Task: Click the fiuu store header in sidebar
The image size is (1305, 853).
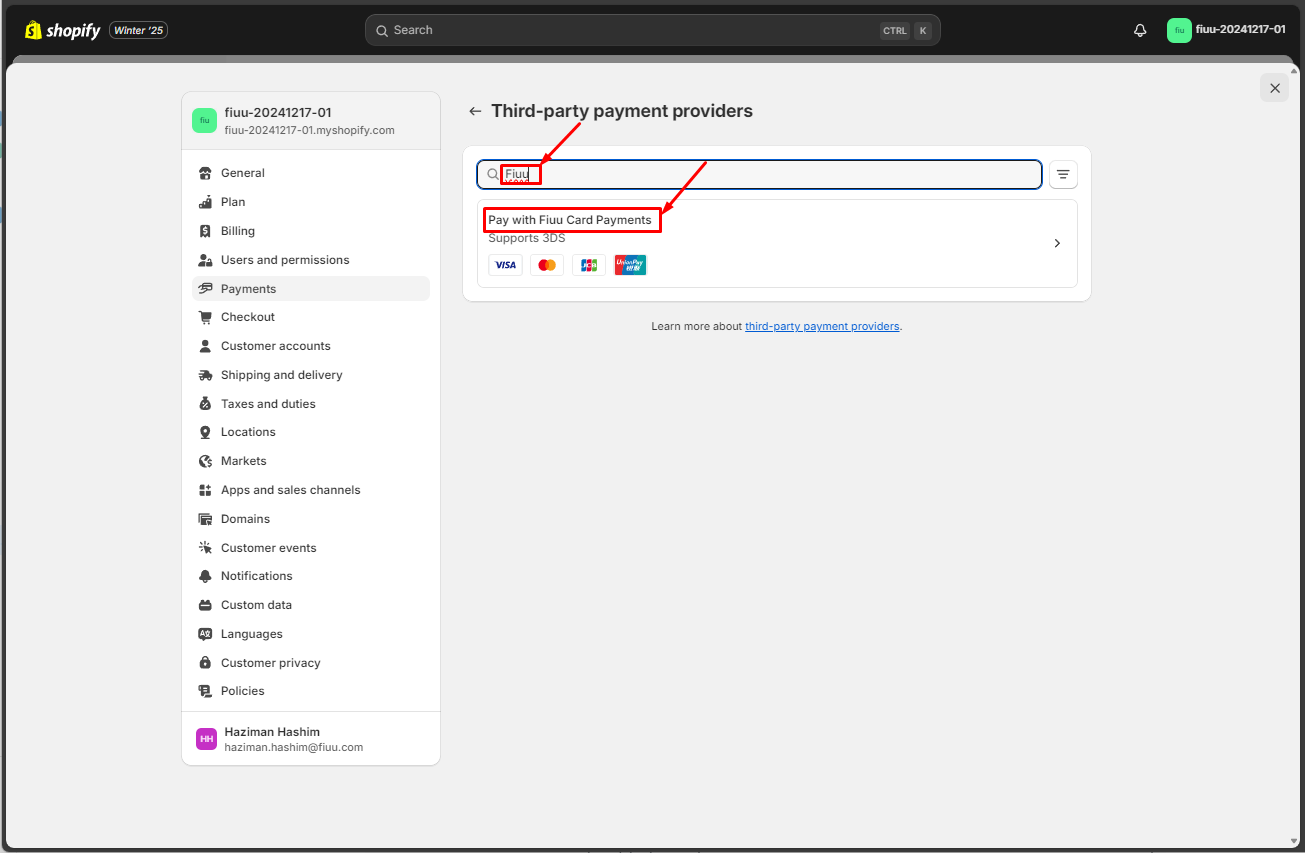Action: pos(311,121)
